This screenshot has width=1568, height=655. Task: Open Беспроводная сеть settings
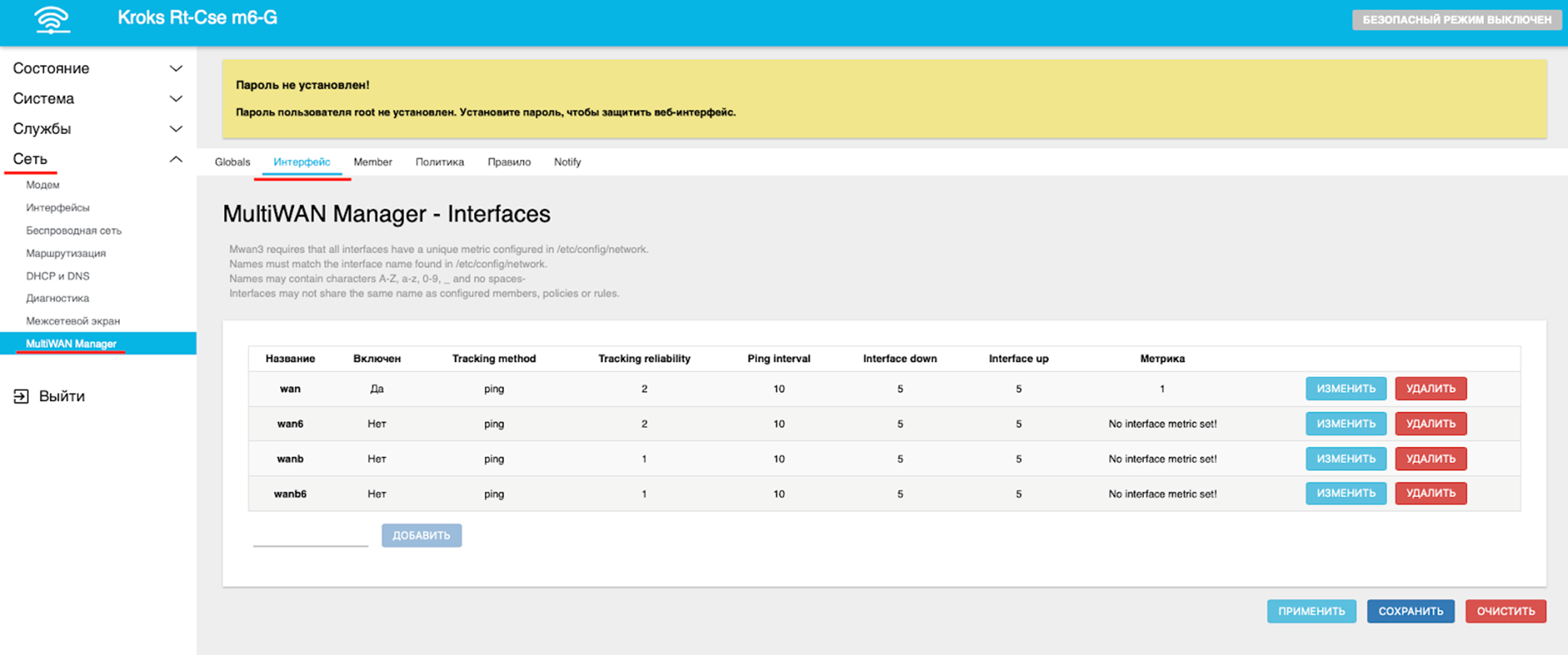[73, 231]
